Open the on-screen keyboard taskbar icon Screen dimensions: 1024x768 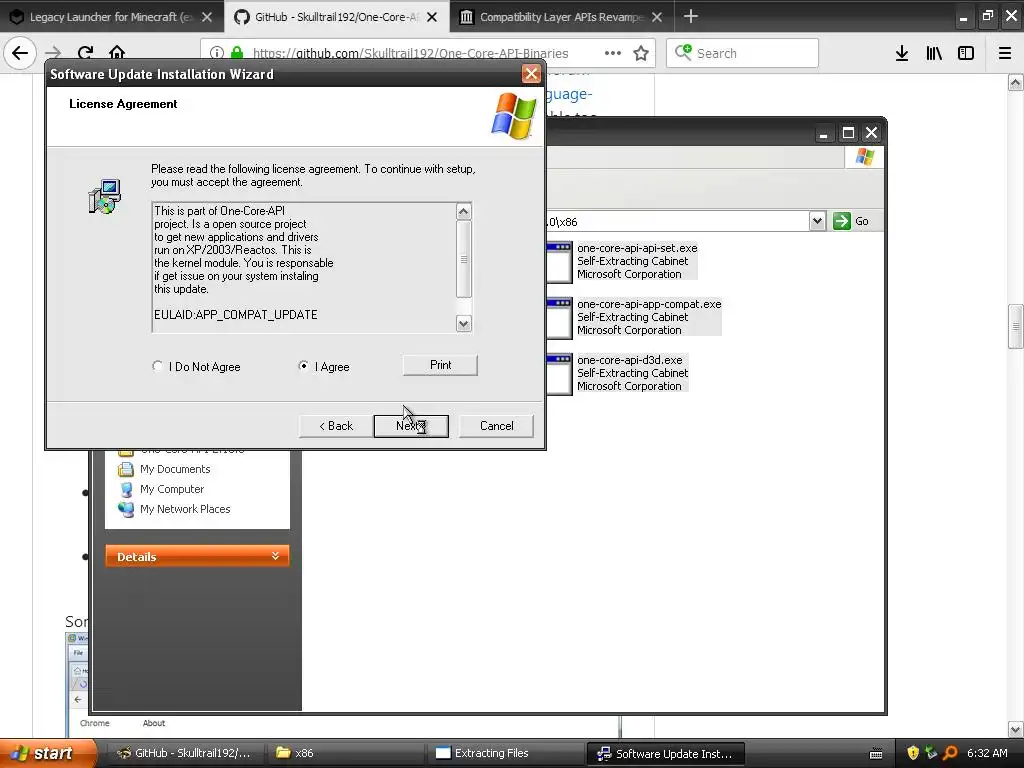pyautogui.click(x=876, y=754)
